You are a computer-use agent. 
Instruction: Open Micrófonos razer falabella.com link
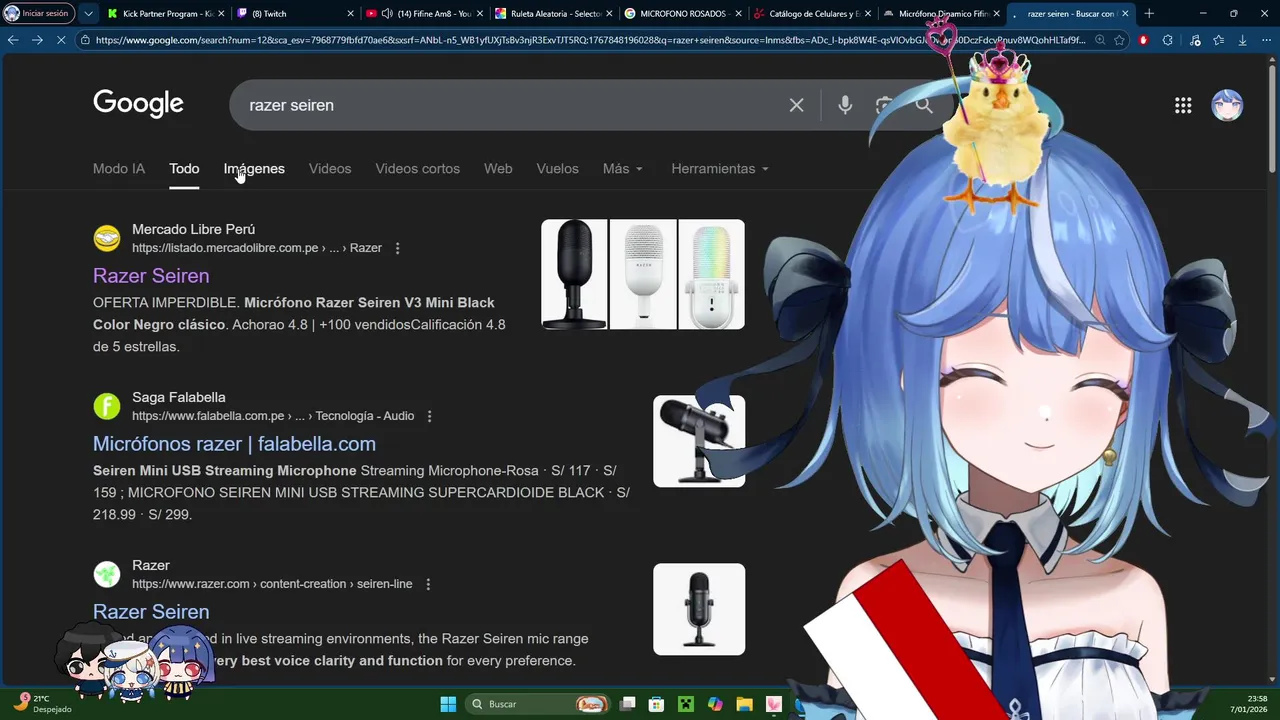234,444
